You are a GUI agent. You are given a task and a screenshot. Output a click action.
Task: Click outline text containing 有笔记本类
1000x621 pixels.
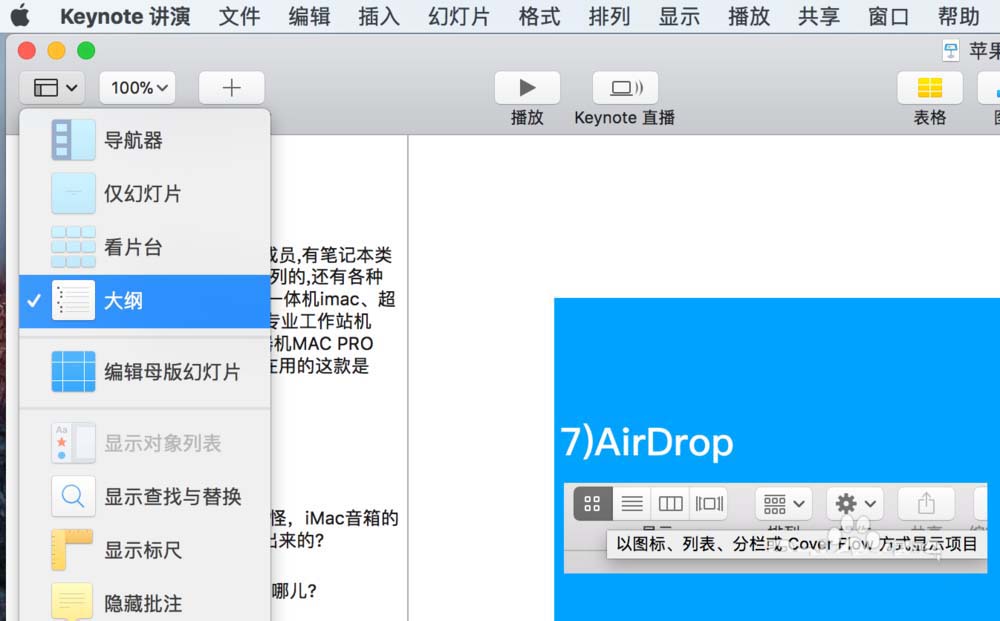pyautogui.click(x=331, y=255)
